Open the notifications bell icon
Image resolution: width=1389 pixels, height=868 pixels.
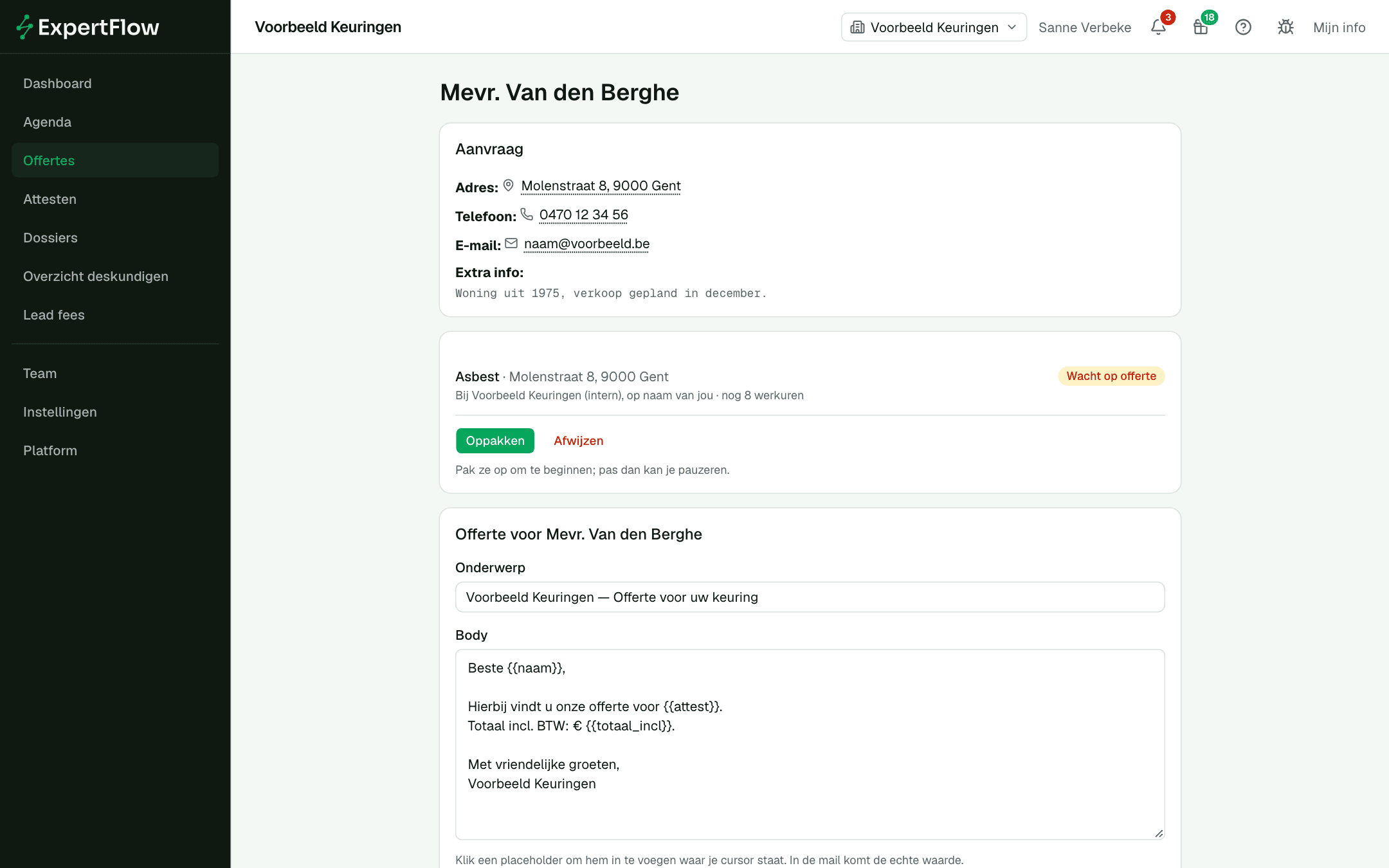(x=1158, y=27)
